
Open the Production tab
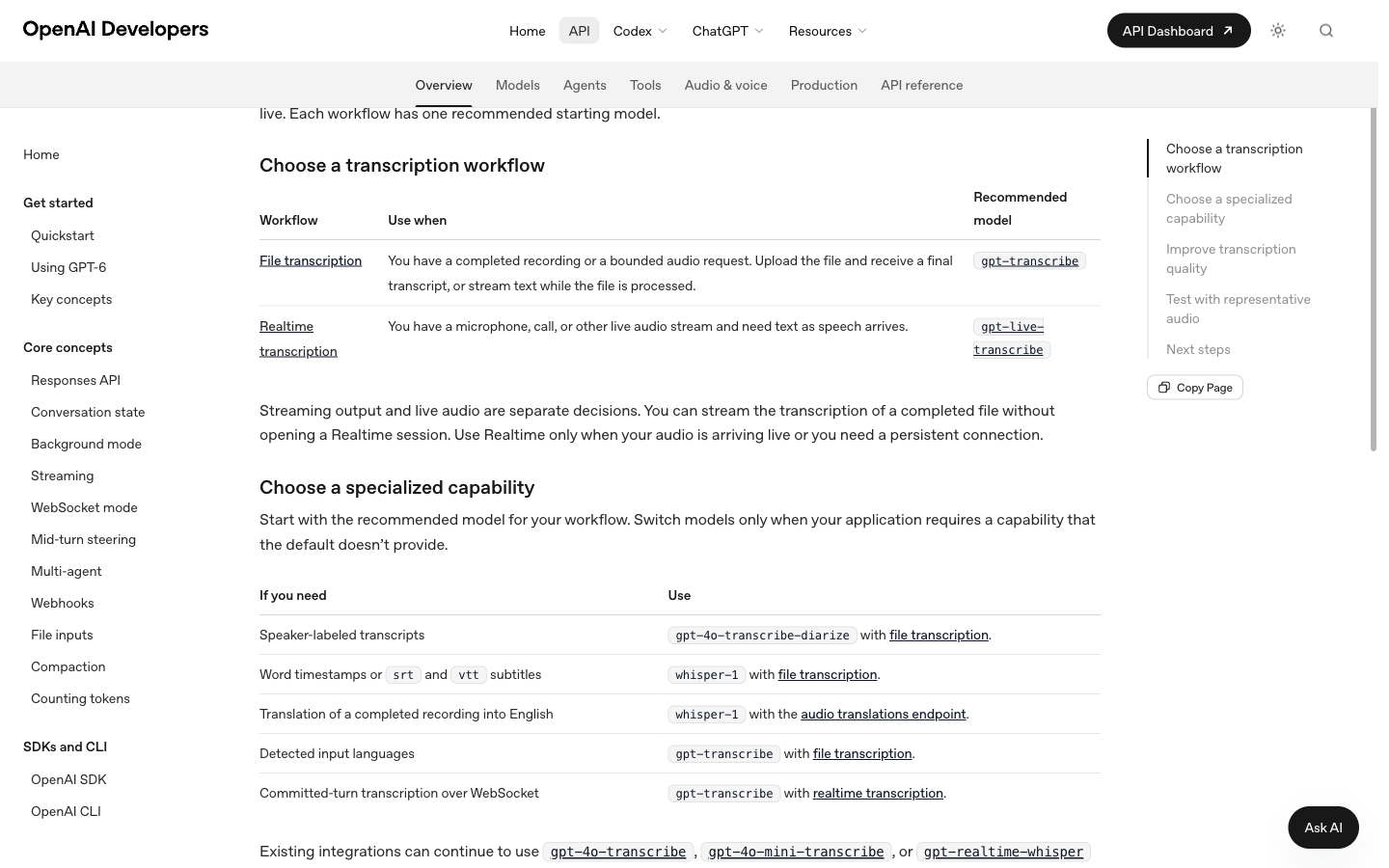824,85
